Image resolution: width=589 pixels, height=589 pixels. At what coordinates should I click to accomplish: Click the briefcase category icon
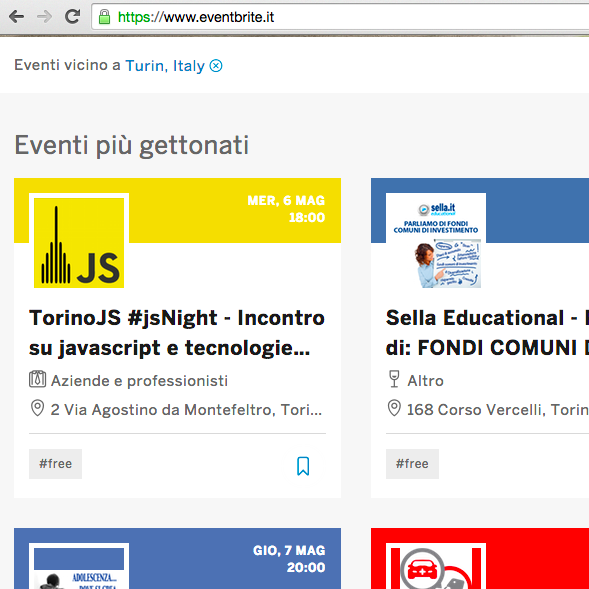38,379
